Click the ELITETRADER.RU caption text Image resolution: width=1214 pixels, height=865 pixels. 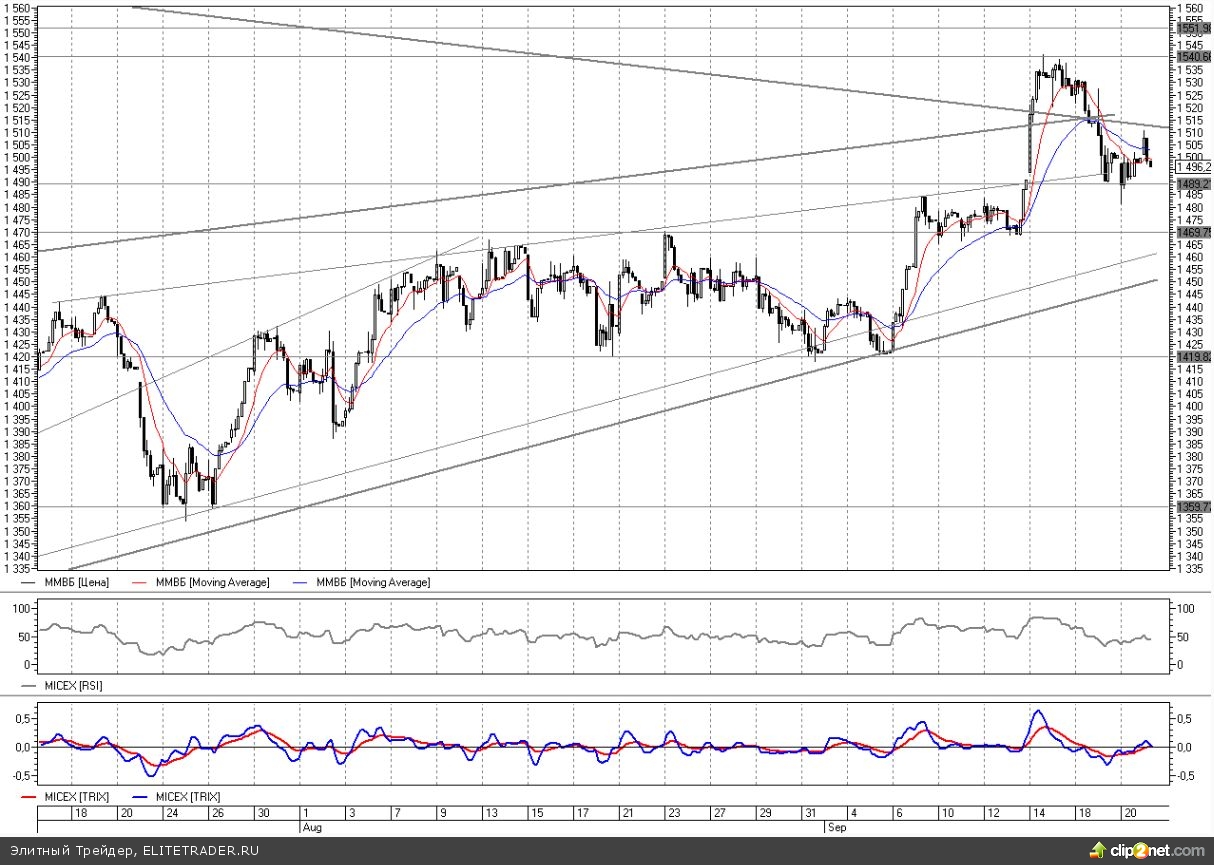(x=134, y=850)
